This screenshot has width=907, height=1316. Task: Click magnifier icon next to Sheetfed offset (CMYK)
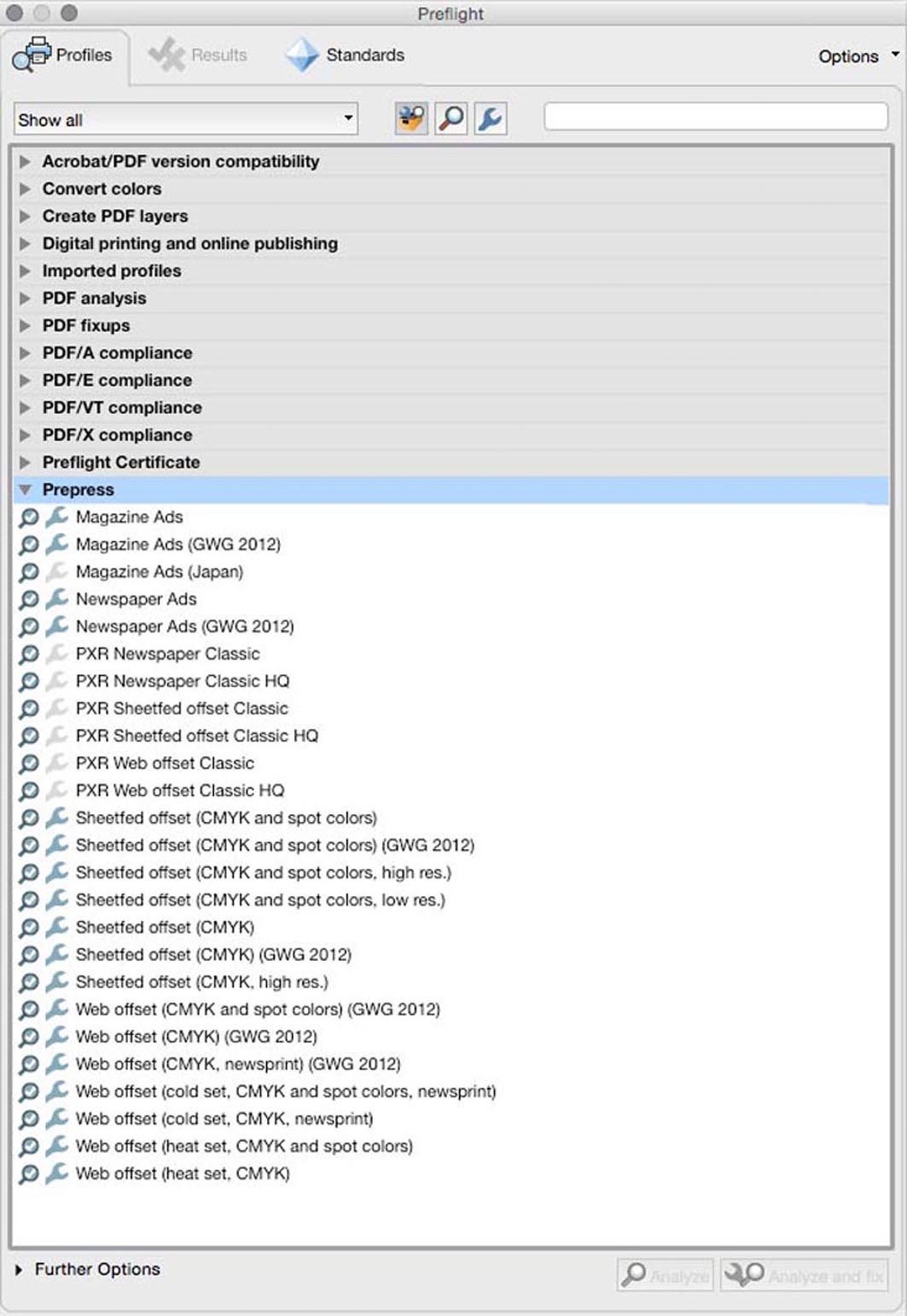pyautogui.click(x=29, y=928)
